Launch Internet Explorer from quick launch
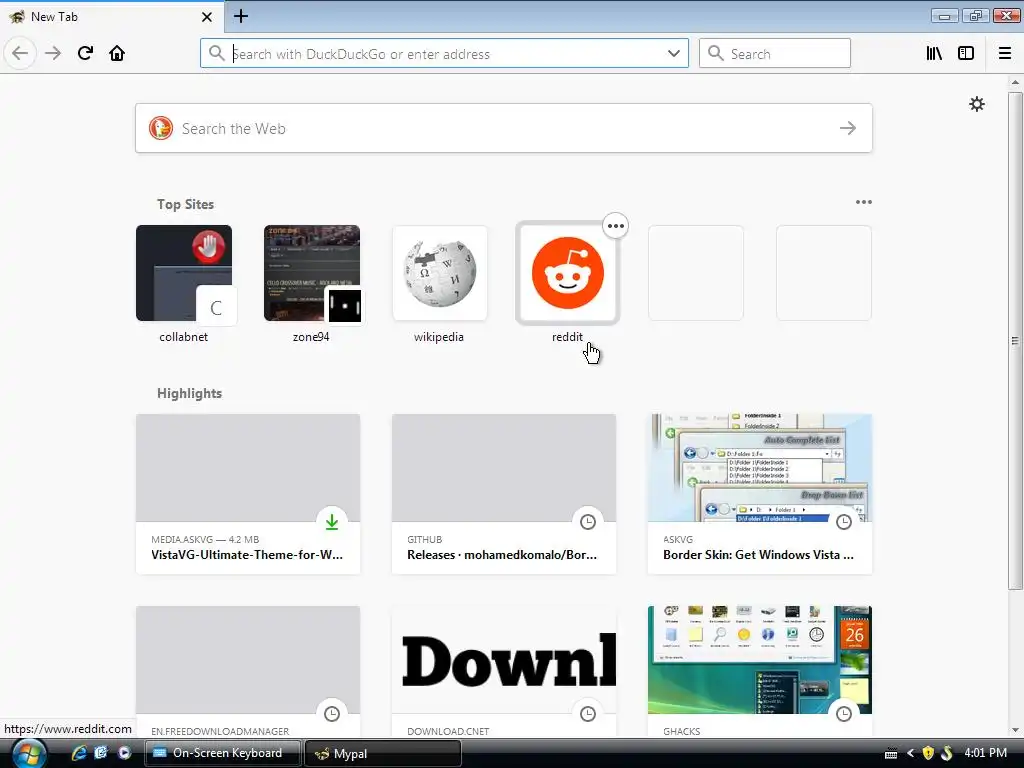Viewport: 1024px width, 768px height. pyautogui.click(x=78, y=753)
